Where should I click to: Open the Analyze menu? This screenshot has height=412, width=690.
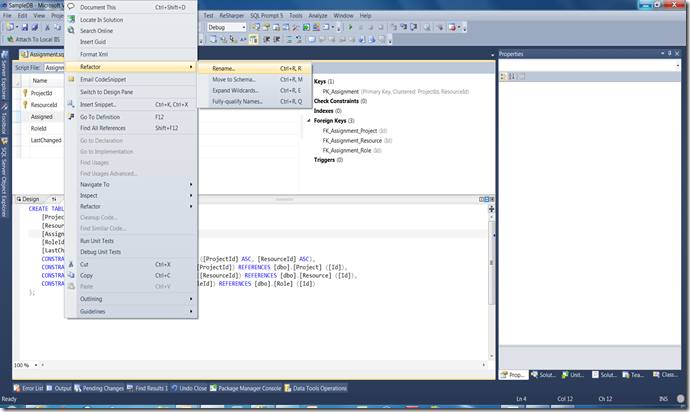[317, 15]
